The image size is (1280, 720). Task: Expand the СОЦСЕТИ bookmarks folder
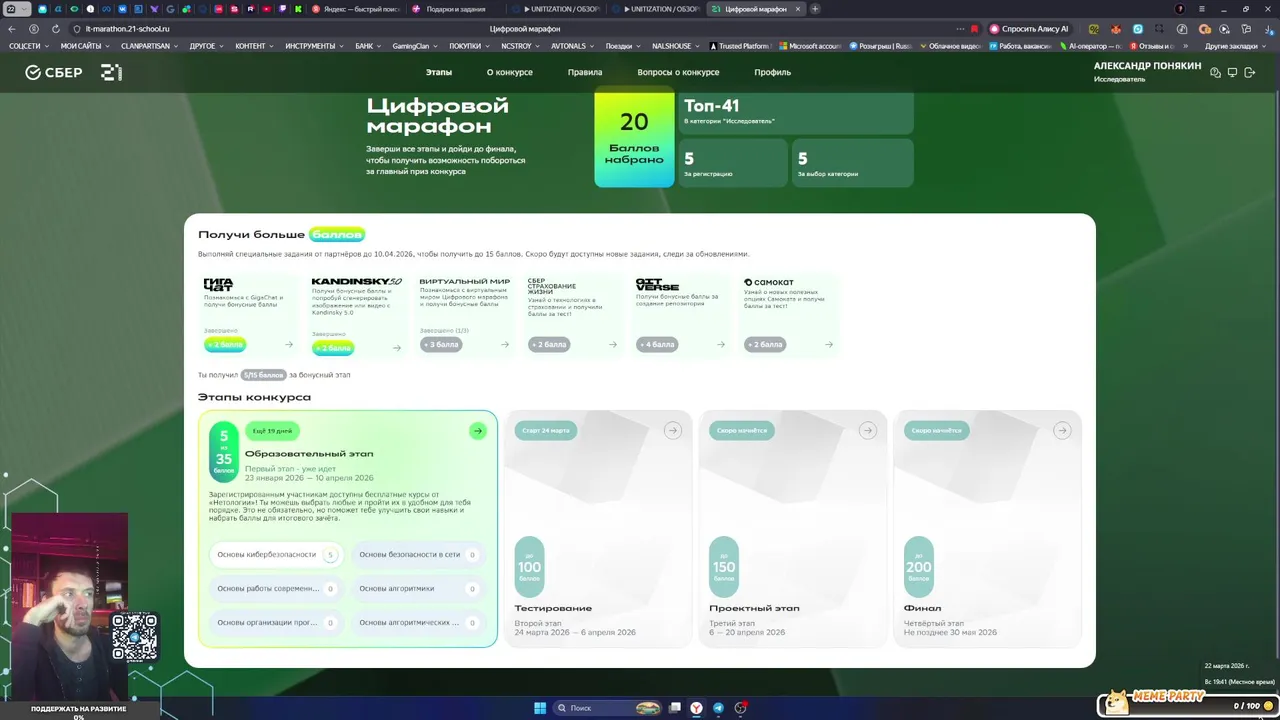click(x=28, y=46)
